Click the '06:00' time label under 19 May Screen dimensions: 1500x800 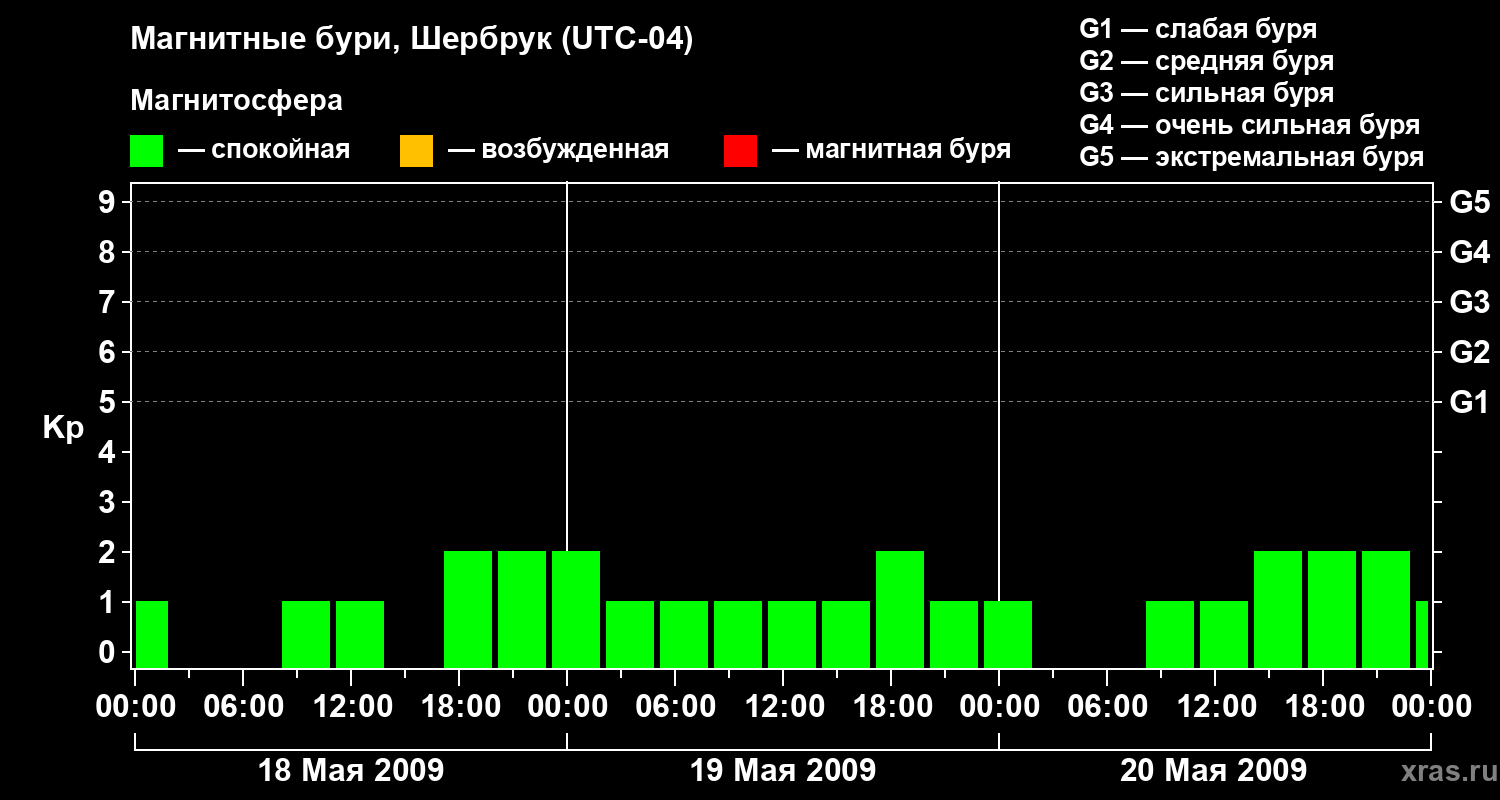click(x=675, y=707)
